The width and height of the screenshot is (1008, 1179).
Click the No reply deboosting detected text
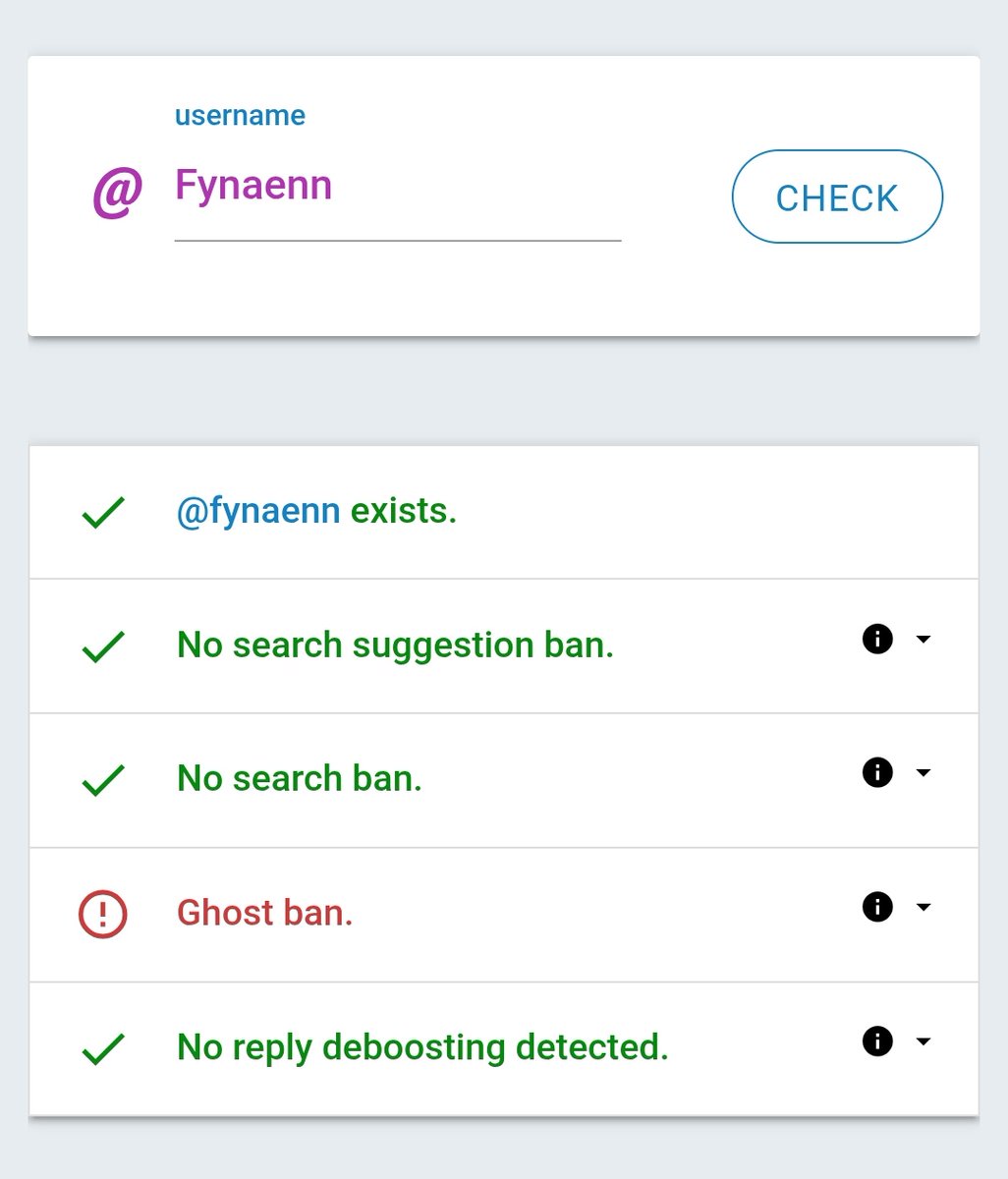click(422, 1047)
